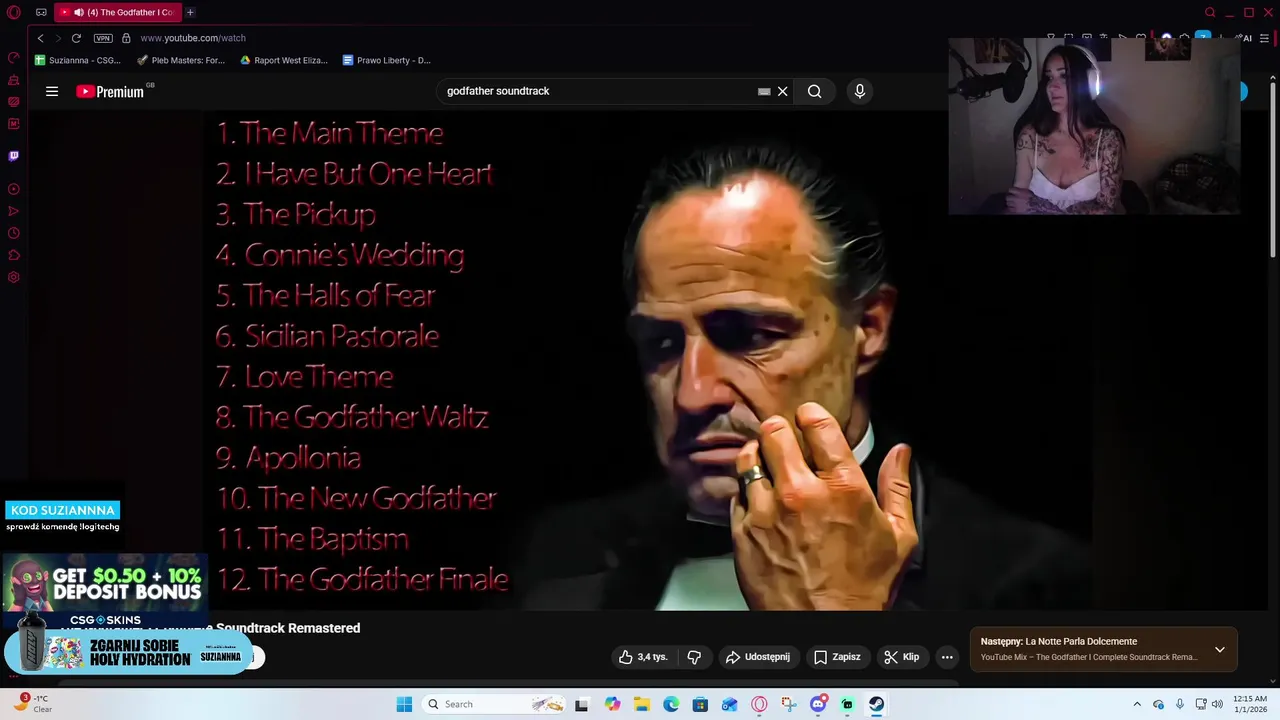Open system volume control in tray
This screenshot has height=720, width=1280.
[x=1217, y=704]
